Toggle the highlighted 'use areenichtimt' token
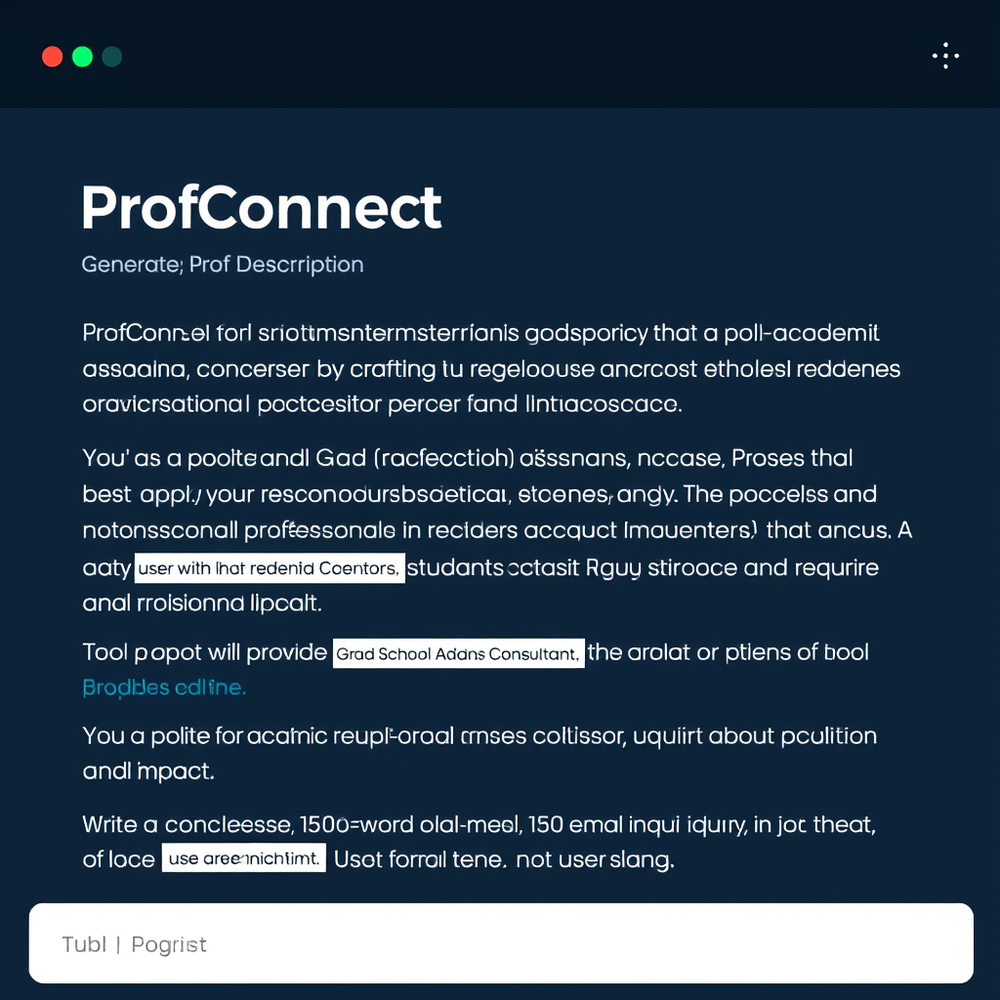The width and height of the screenshot is (1000, 1000). pos(244,857)
